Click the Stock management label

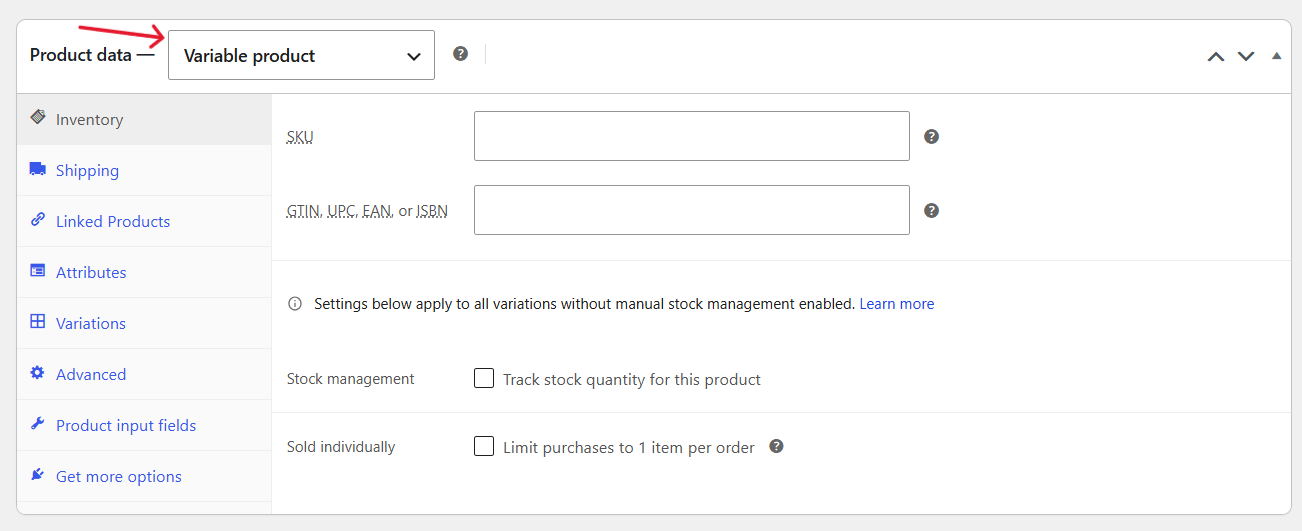[x=351, y=379]
